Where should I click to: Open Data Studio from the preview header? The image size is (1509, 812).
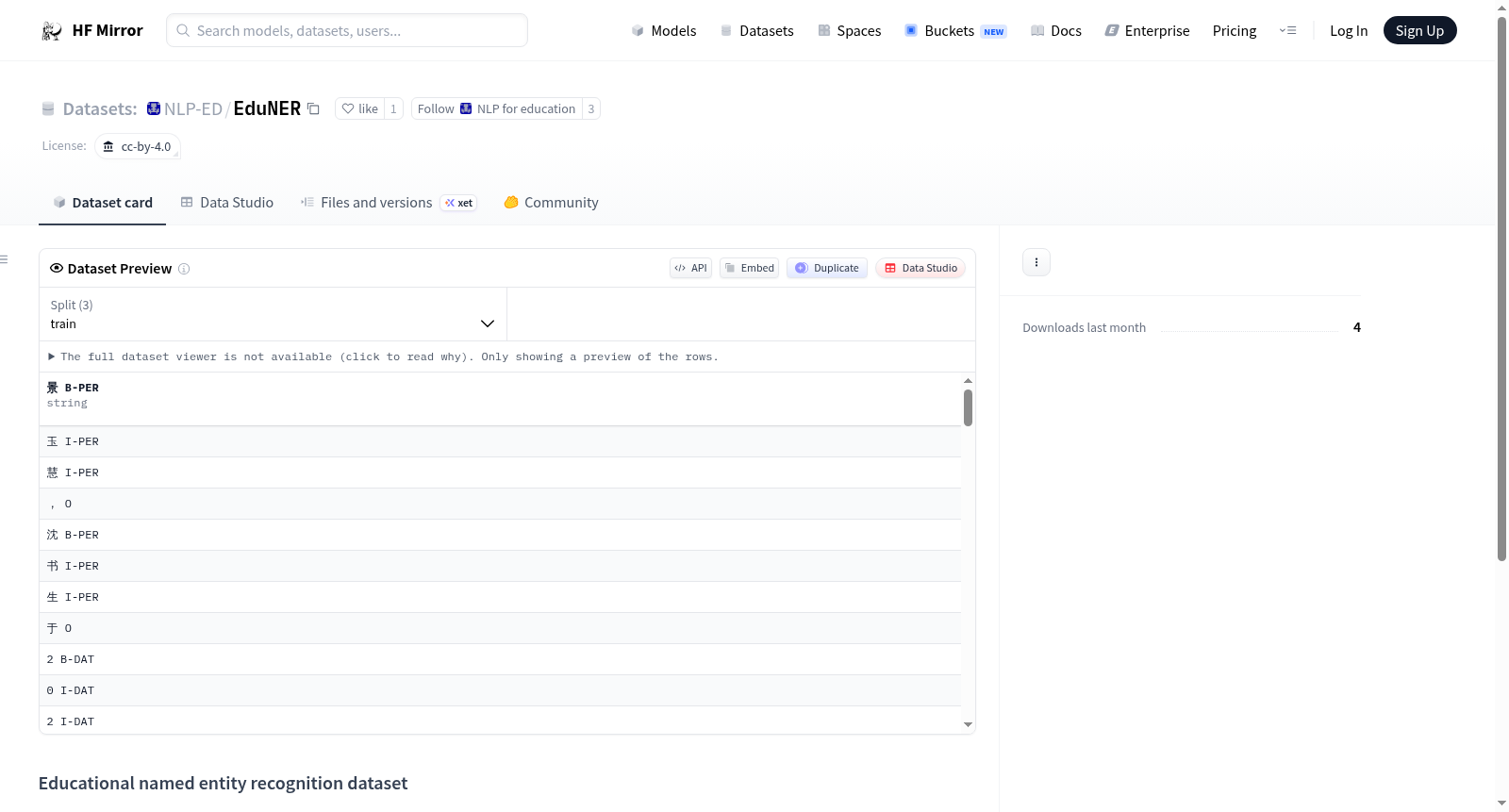point(920,269)
